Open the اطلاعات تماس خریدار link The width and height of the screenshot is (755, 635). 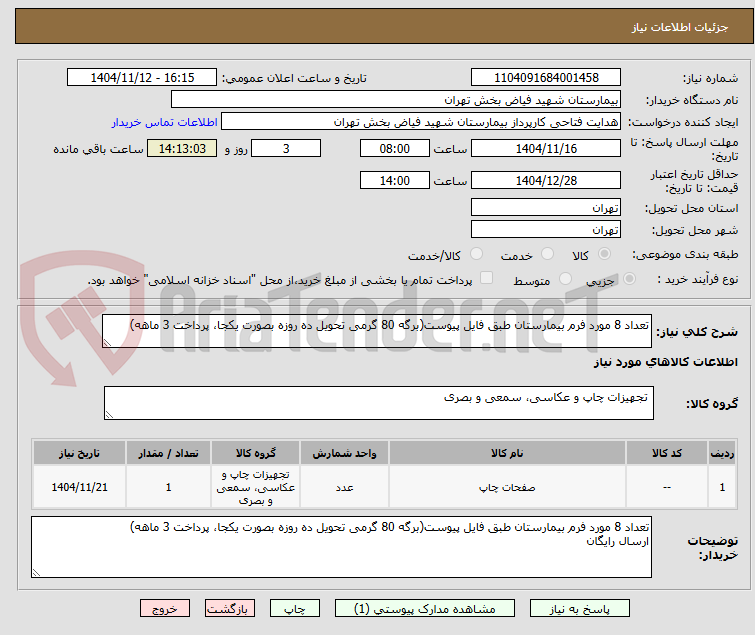(x=165, y=122)
